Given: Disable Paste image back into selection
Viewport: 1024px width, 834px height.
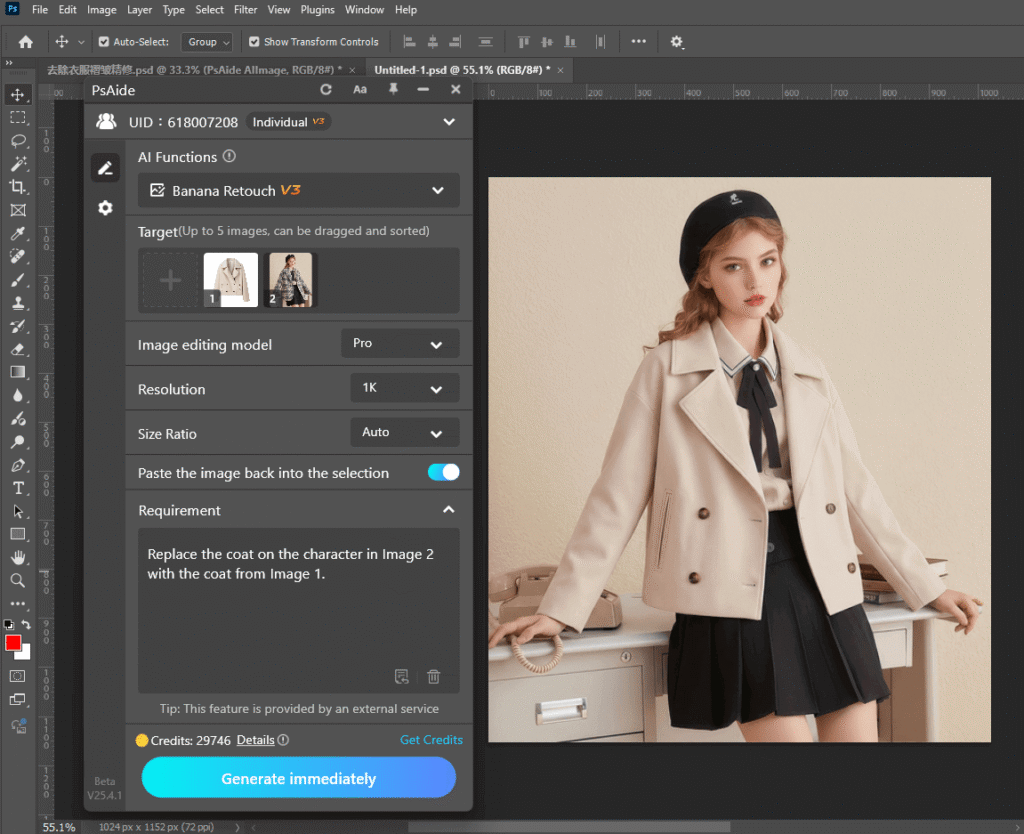Looking at the screenshot, I should pyautogui.click(x=443, y=473).
